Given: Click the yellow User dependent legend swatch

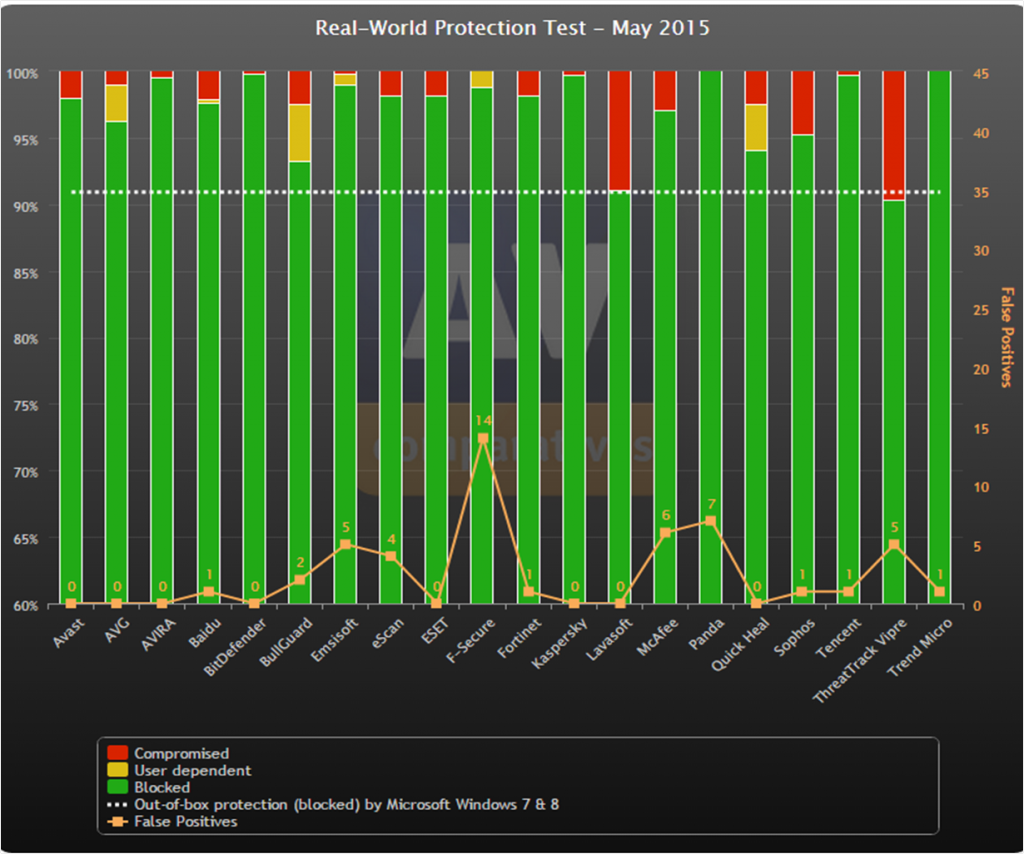Looking at the screenshot, I should tap(118, 770).
